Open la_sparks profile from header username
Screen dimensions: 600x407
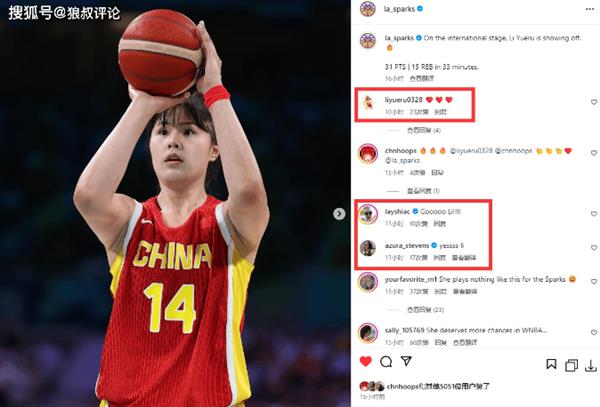pos(399,9)
